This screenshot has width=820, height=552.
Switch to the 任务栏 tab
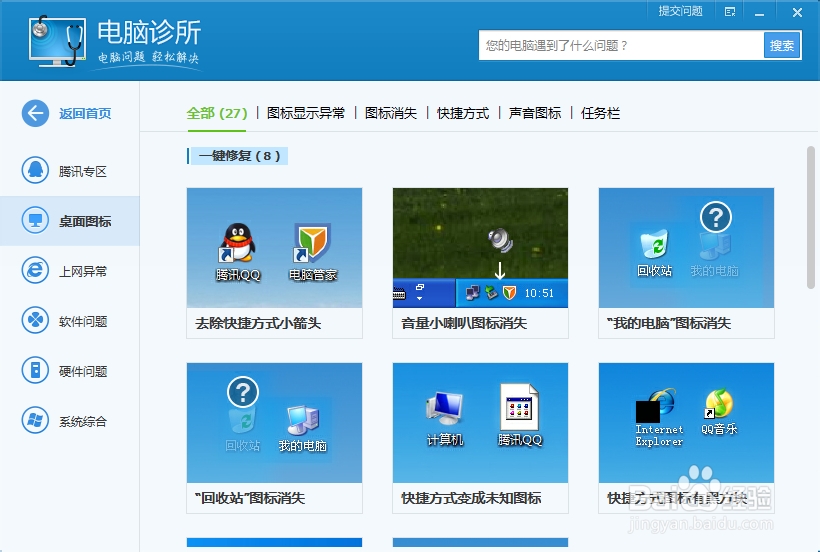pyautogui.click(x=600, y=113)
